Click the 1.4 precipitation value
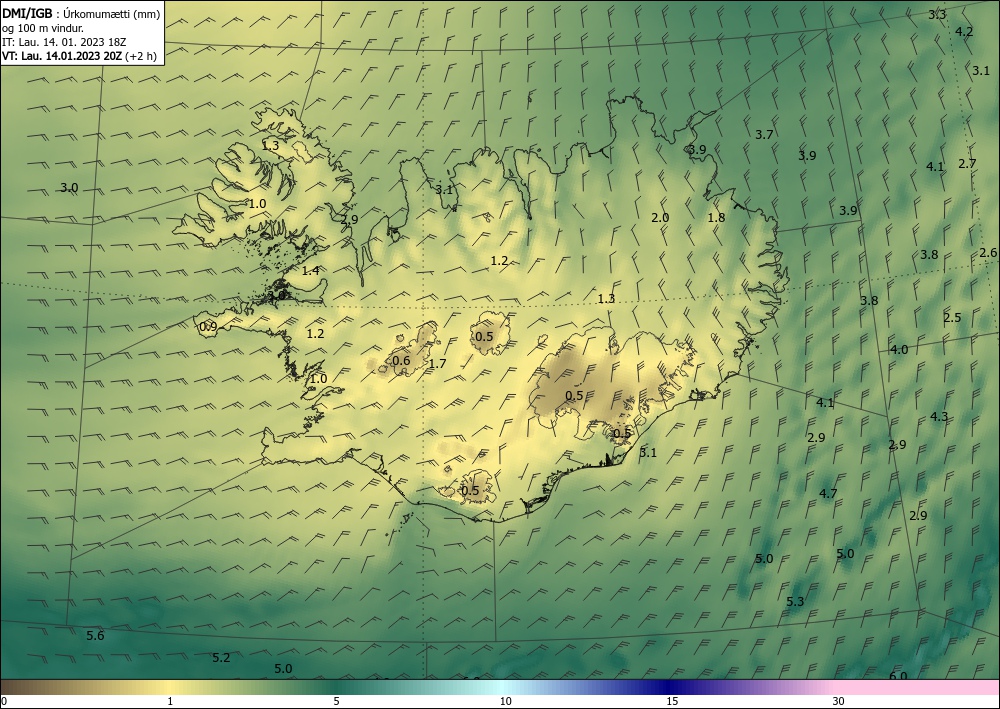Viewport: 1000px width, 709px height. coord(311,271)
